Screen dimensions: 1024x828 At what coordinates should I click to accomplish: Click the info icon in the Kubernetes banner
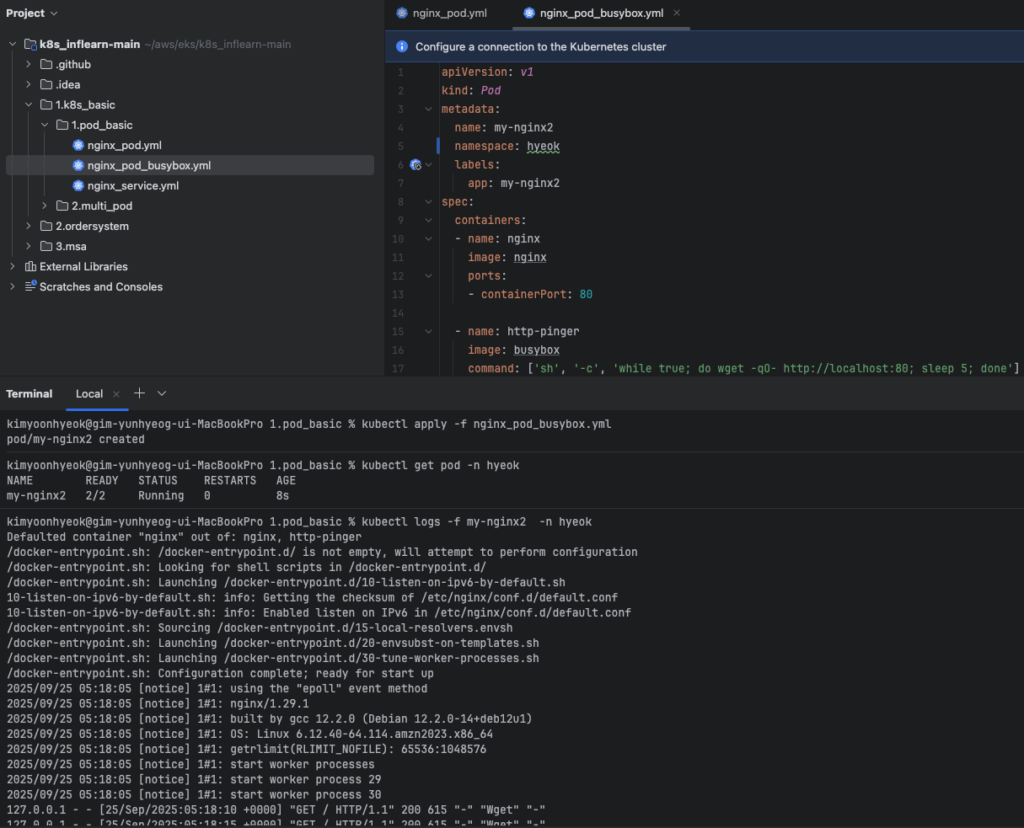pyautogui.click(x=402, y=46)
